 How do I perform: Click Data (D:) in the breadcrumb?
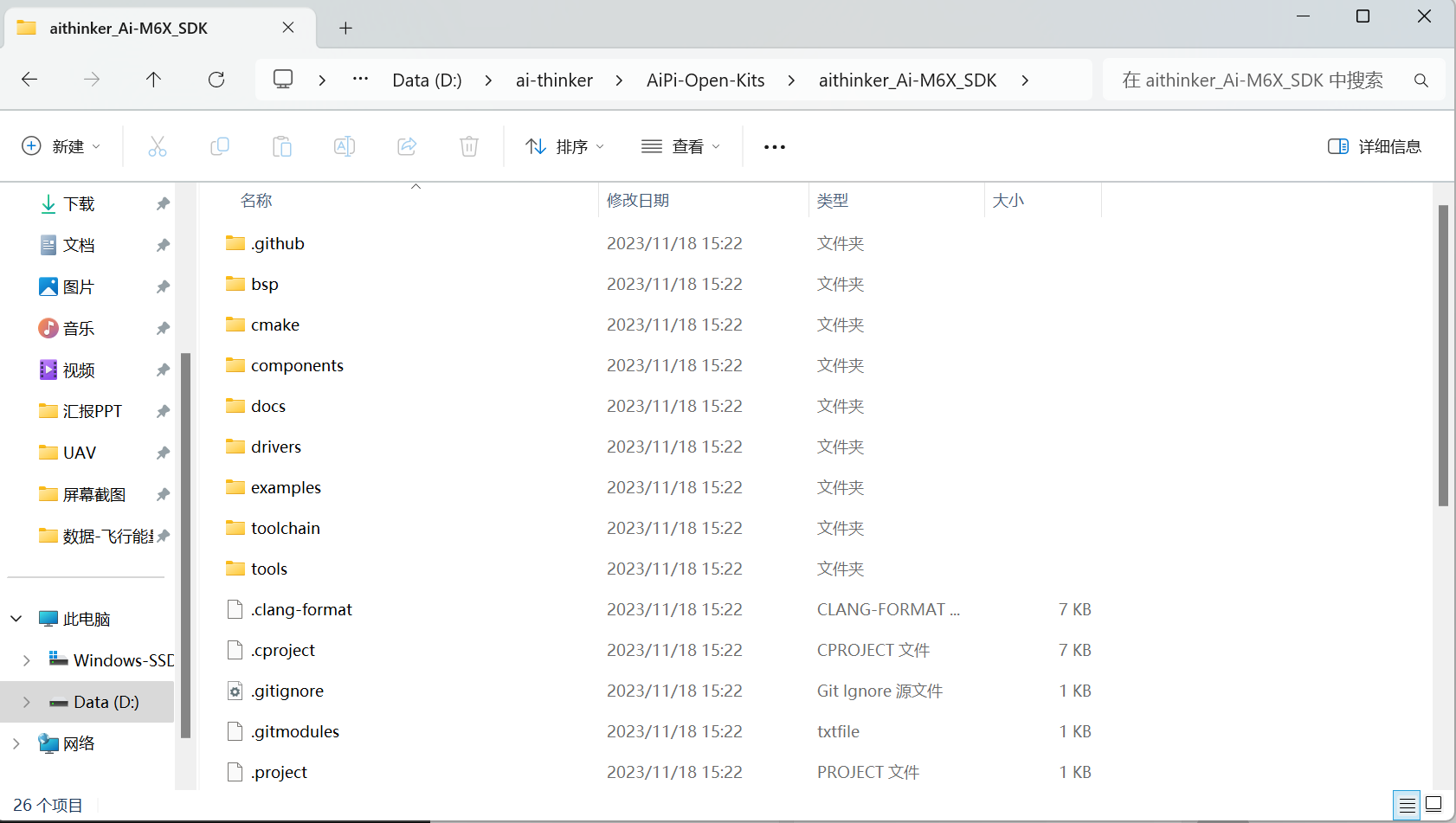[x=427, y=80]
